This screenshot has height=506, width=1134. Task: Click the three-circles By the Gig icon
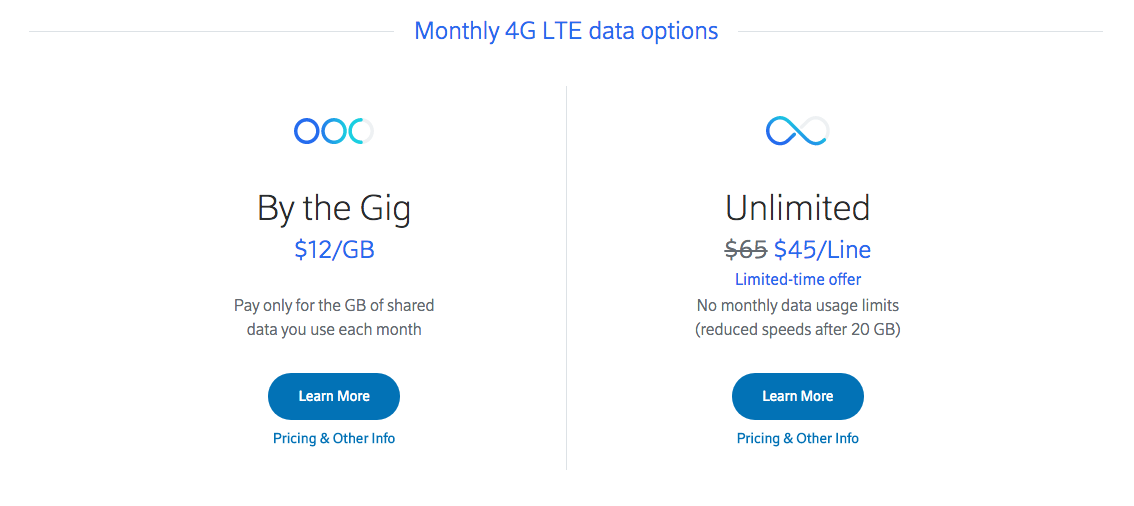333,131
